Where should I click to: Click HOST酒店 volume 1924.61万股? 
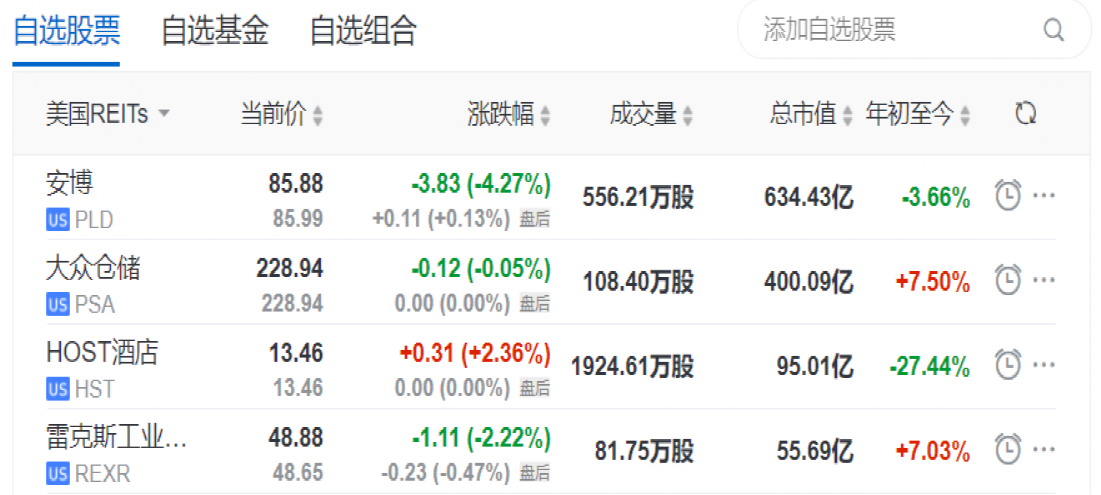pyautogui.click(x=633, y=367)
